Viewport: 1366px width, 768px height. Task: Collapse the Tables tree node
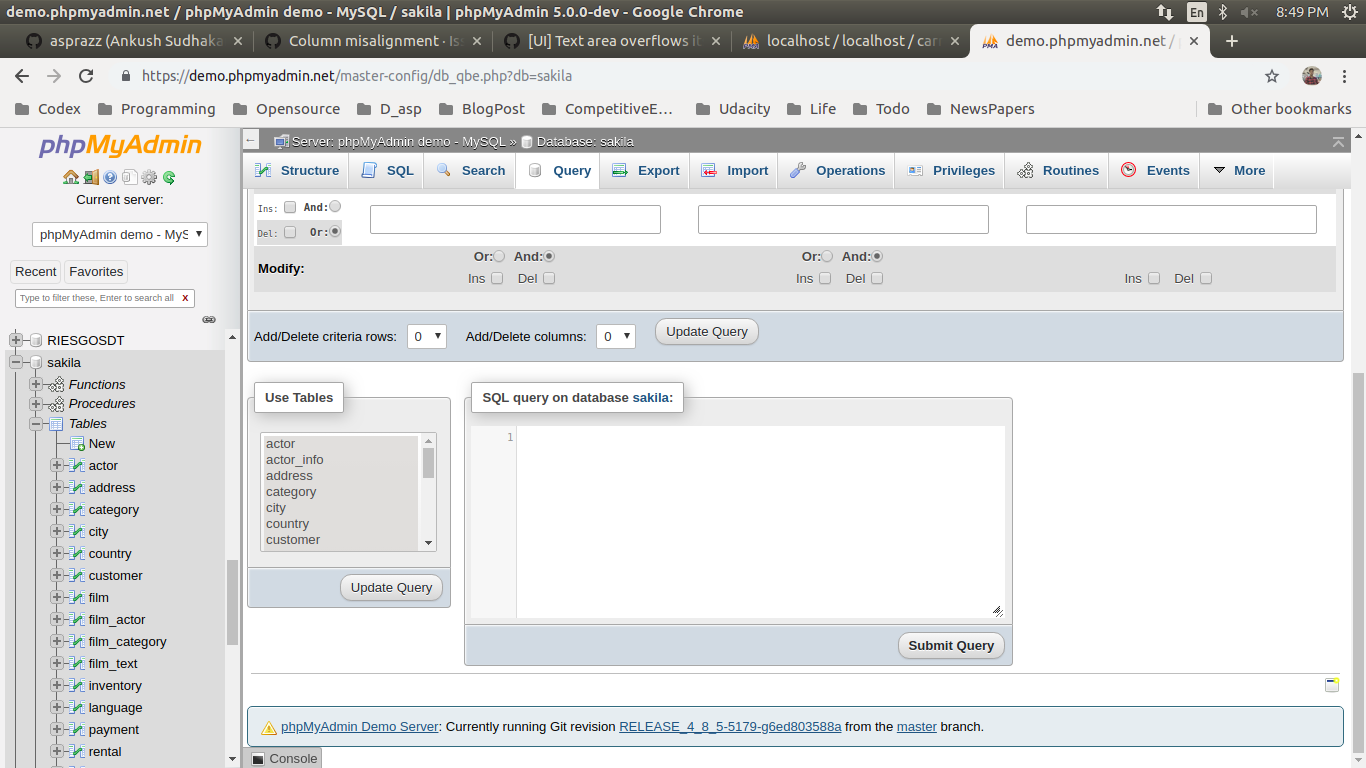pyautogui.click(x=36, y=424)
